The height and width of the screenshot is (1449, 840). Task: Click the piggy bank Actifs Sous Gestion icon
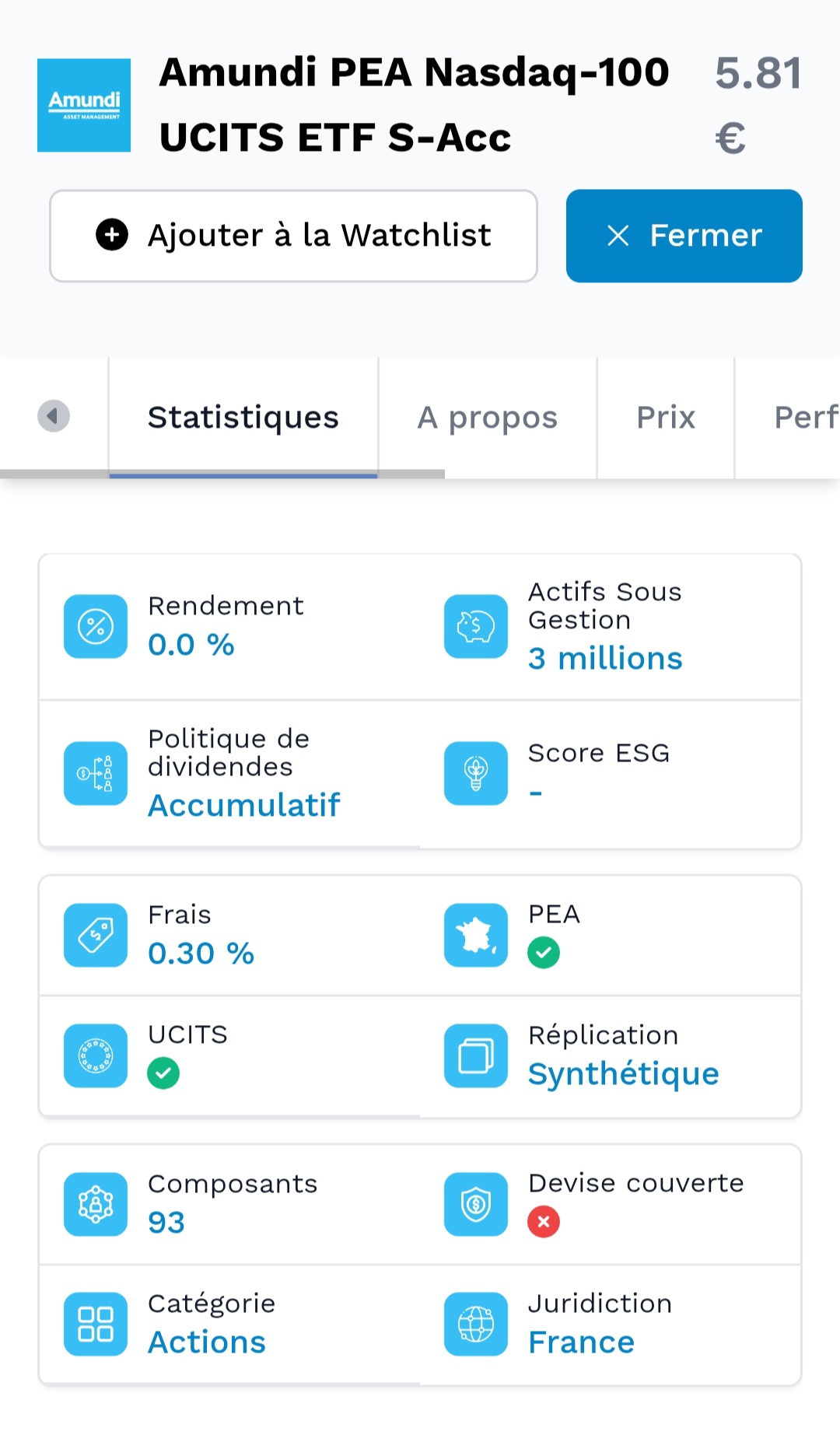click(x=475, y=626)
